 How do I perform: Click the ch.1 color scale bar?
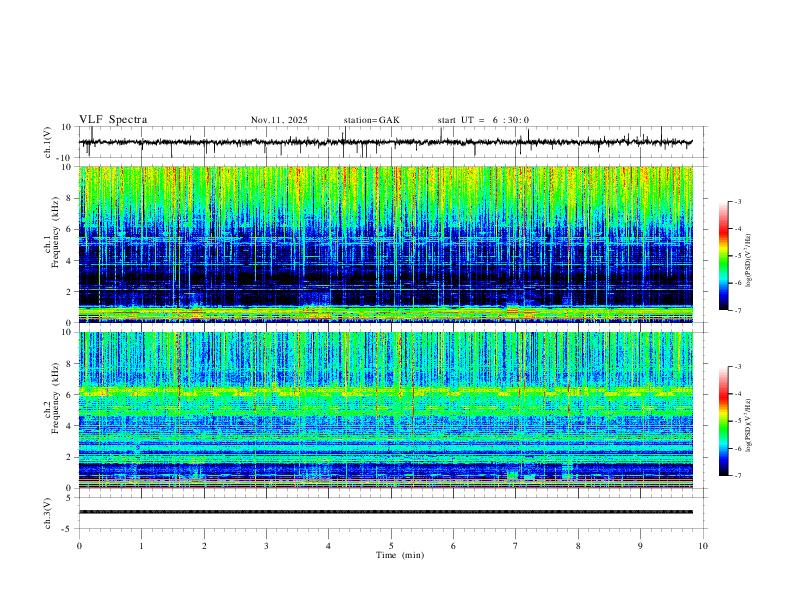(x=723, y=256)
